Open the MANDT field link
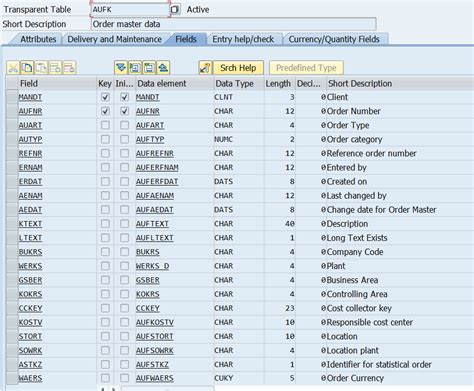This screenshot has height=391, width=474. point(30,97)
